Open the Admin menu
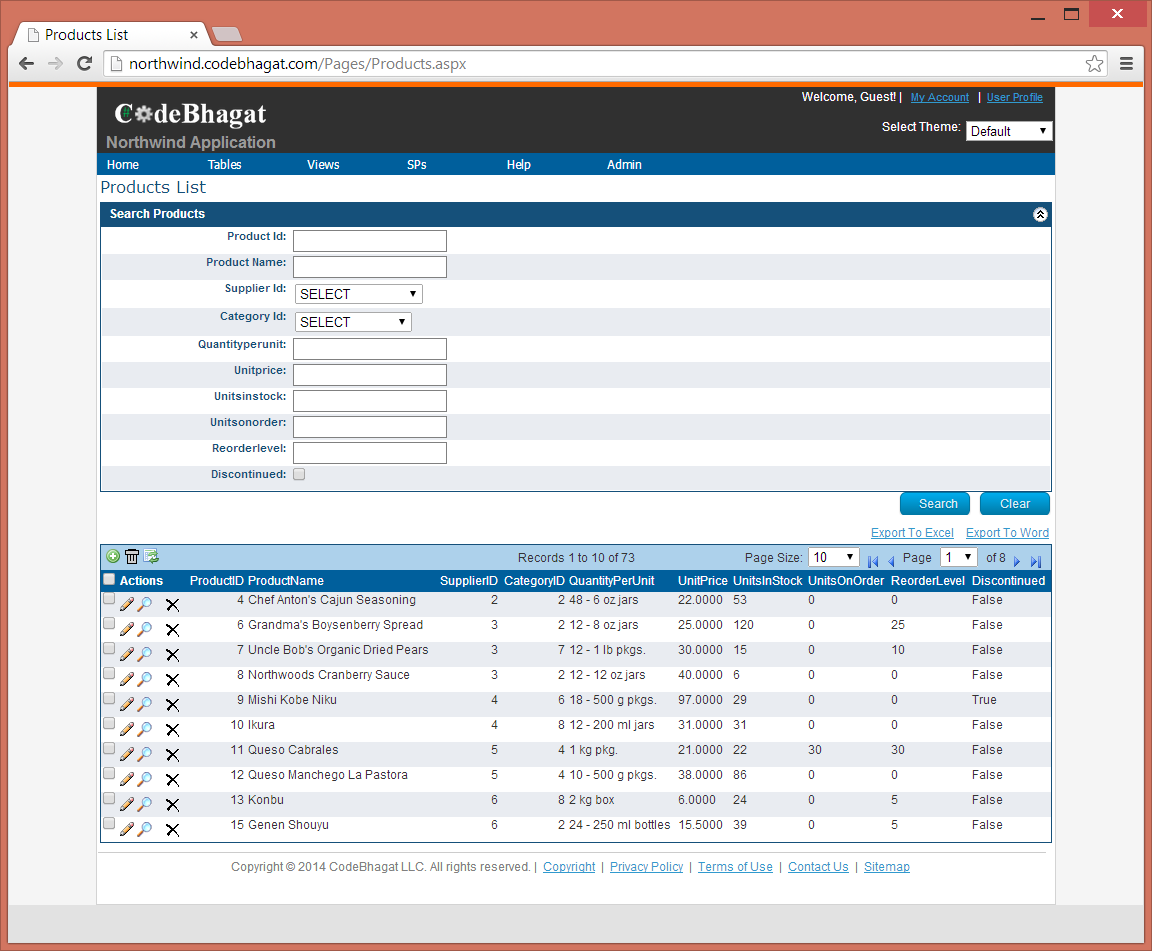The image size is (1152, 951). pos(624,165)
